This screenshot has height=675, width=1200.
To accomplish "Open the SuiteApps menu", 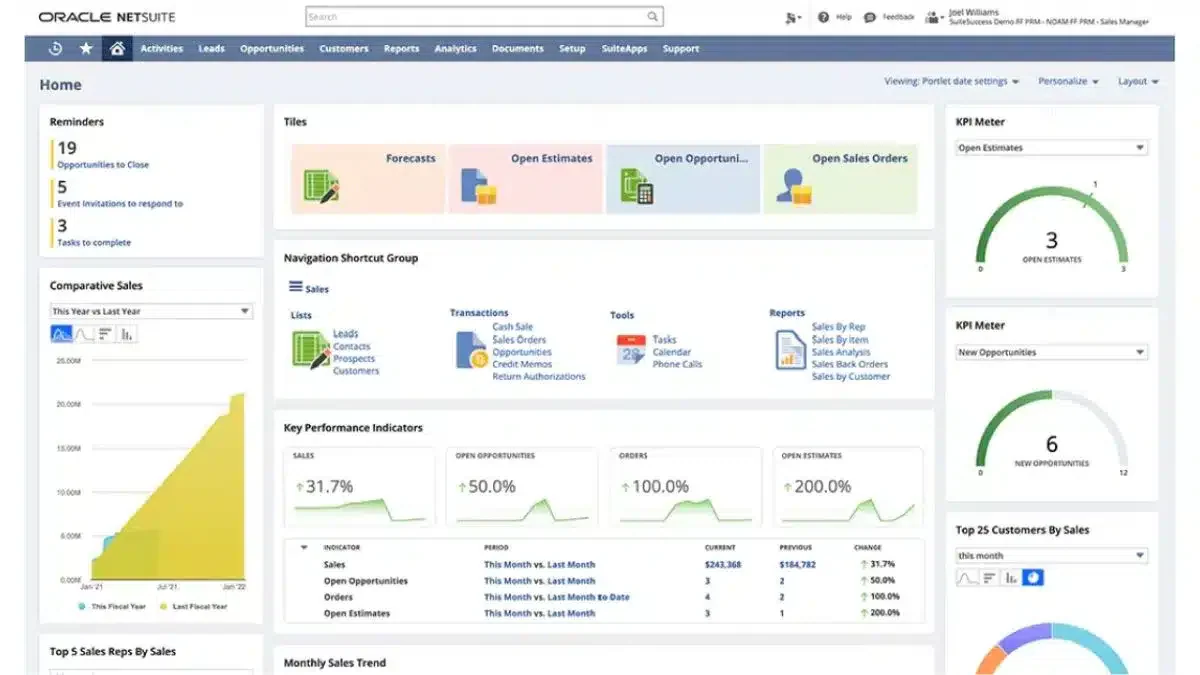I will 625,48.
